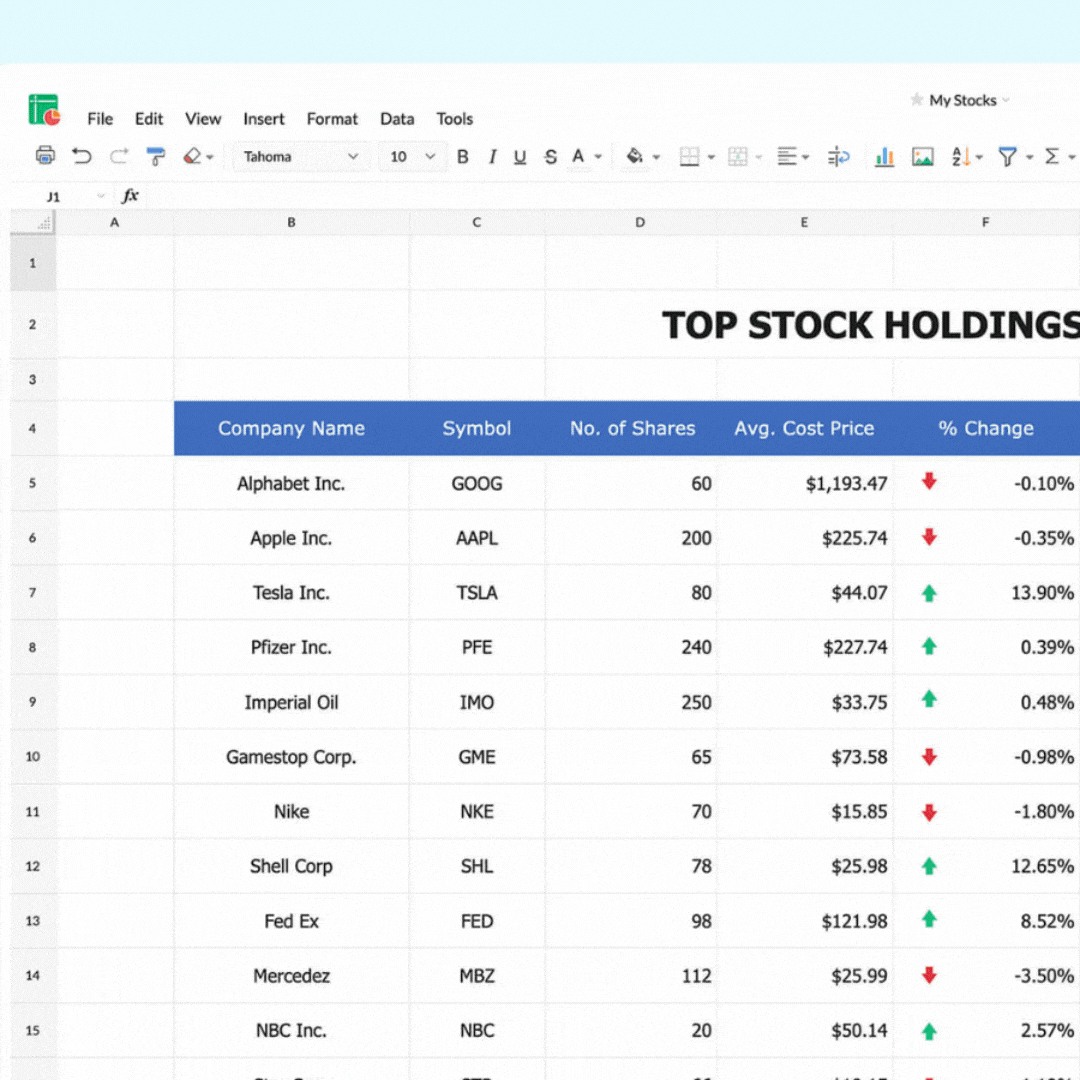1080x1080 pixels.
Task: Expand the borders dropdown arrow
Action: coord(711,158)
